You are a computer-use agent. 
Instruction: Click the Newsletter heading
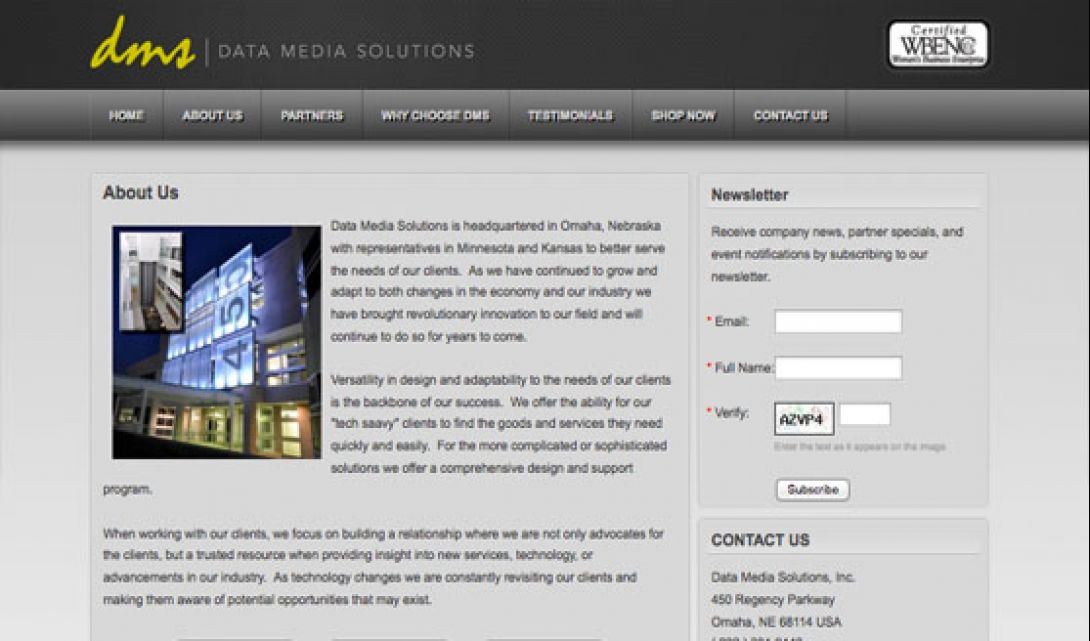click(749, 195)
